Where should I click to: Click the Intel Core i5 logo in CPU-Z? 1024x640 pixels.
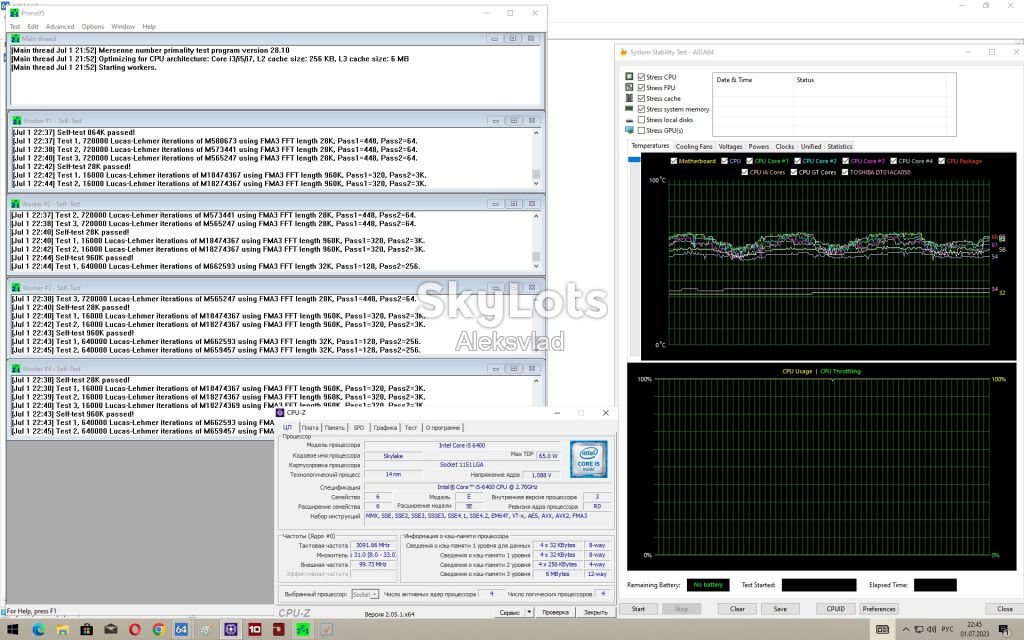tap(588, 458)
